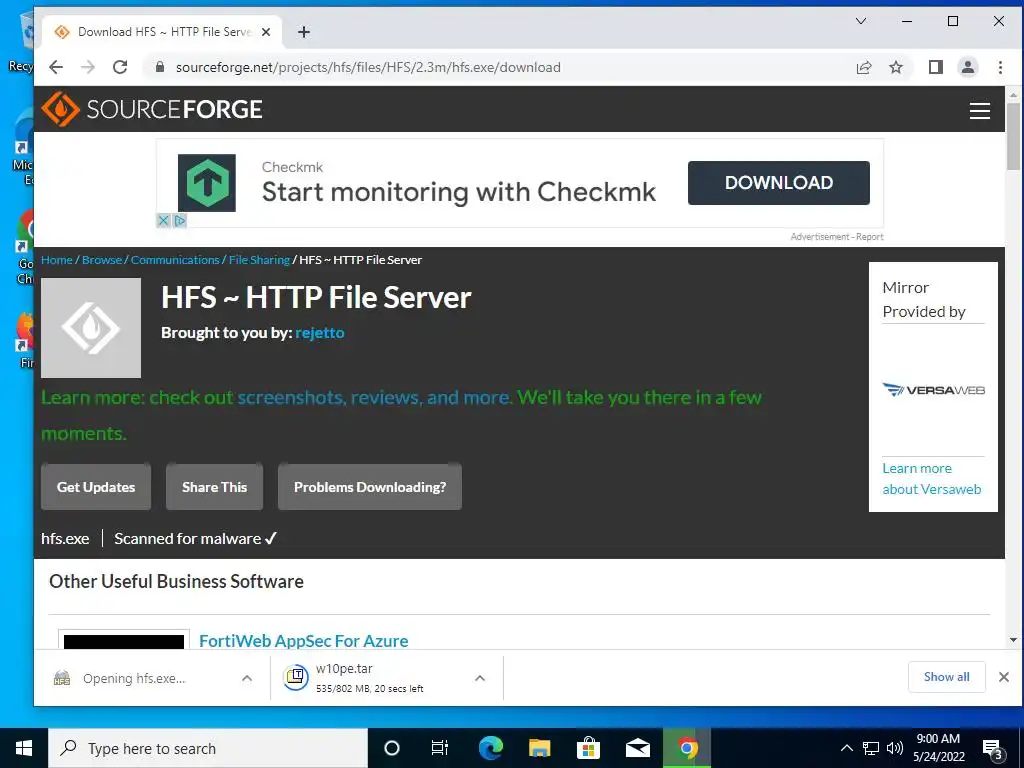Click the Share This button
This screenshot has height=768, width=1024.
[x=214, y=487]
